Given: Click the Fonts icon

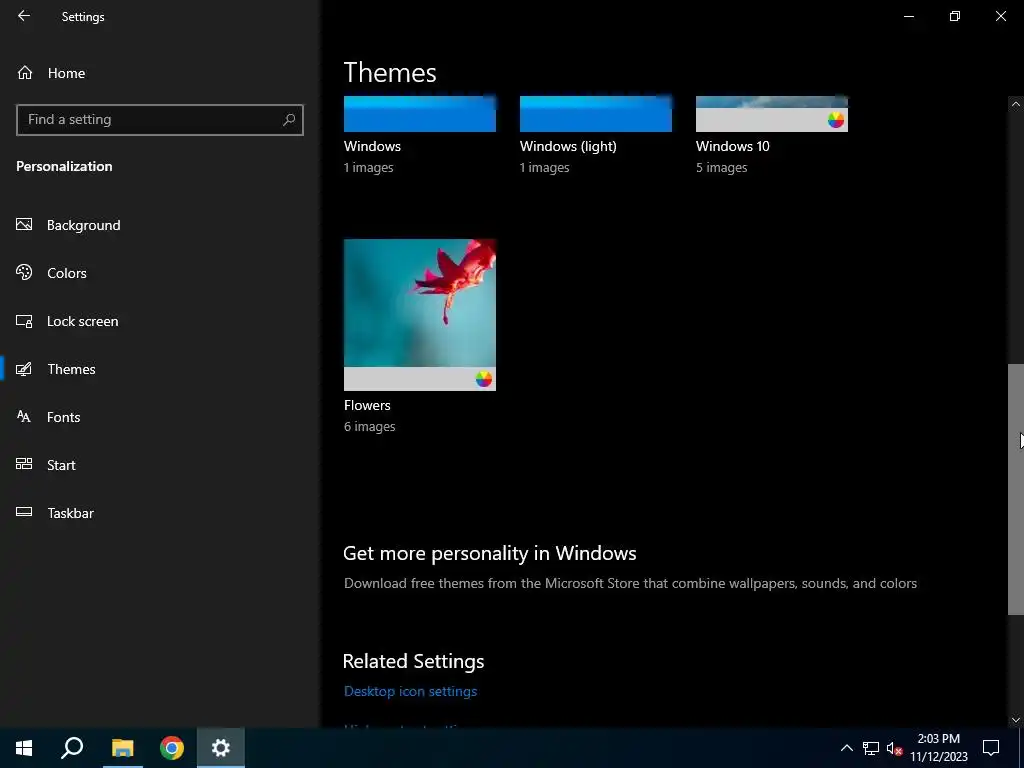Looking at the screenshot, I should pyautogui.click(x=24, y=417).
